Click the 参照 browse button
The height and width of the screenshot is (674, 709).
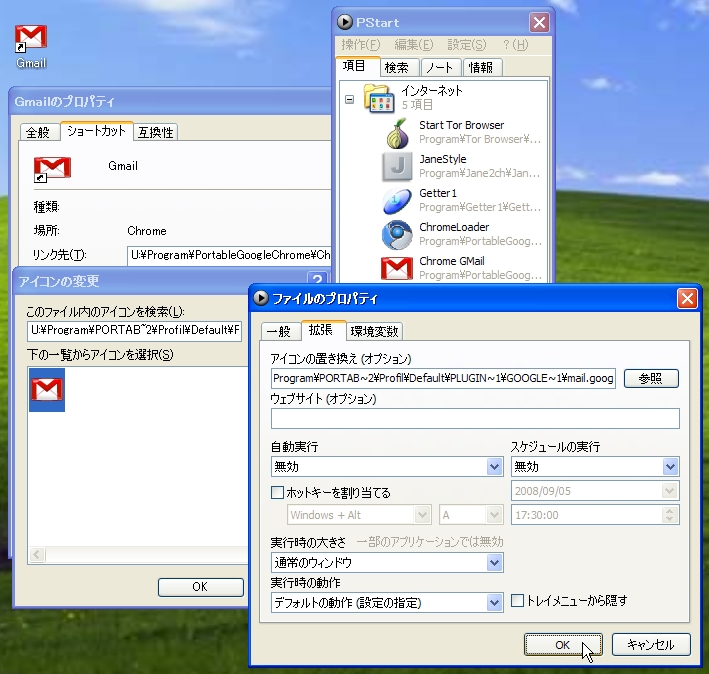click(651, 378)
